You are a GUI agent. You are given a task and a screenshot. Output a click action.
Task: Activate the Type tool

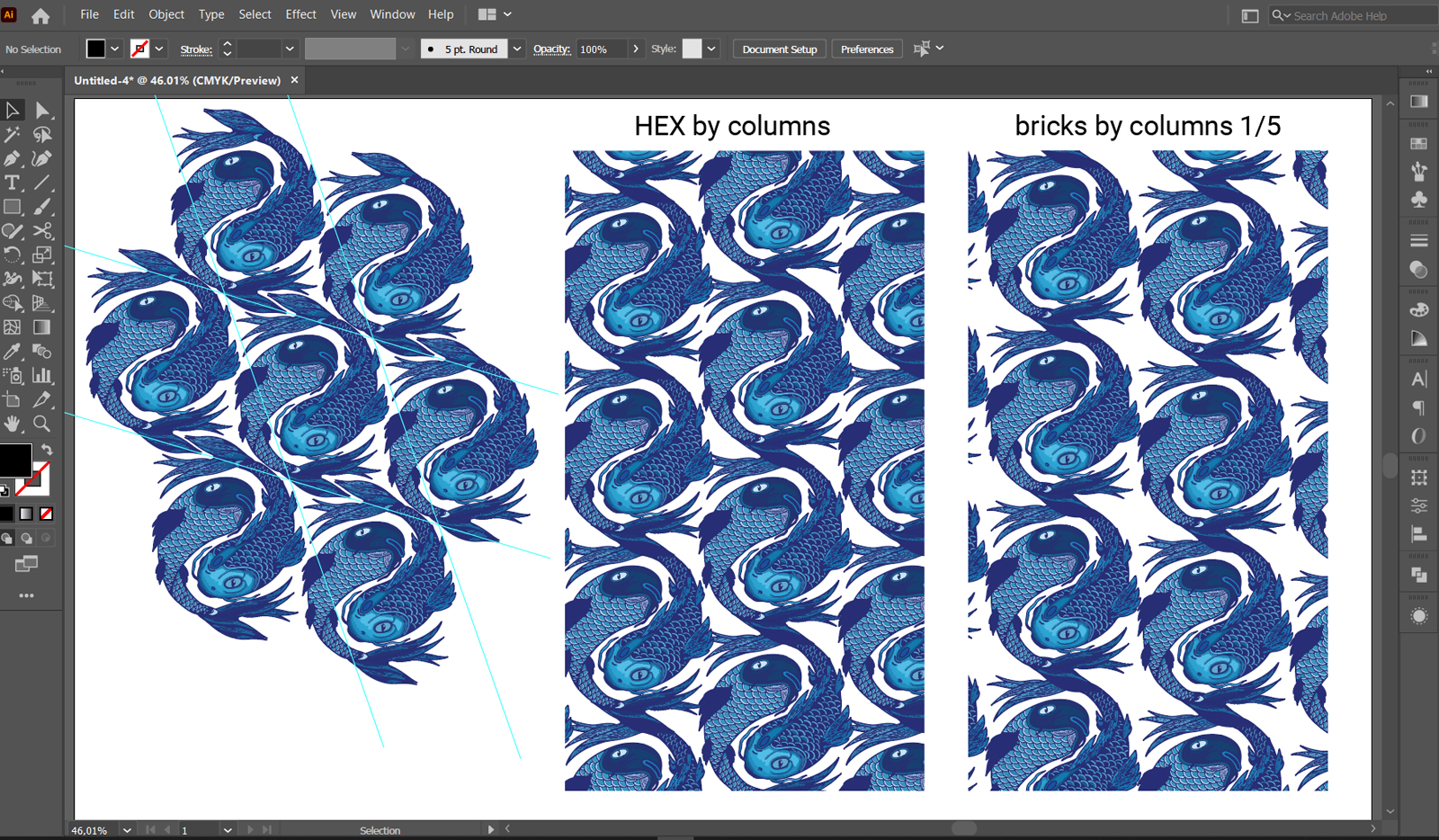pos(13,183)
